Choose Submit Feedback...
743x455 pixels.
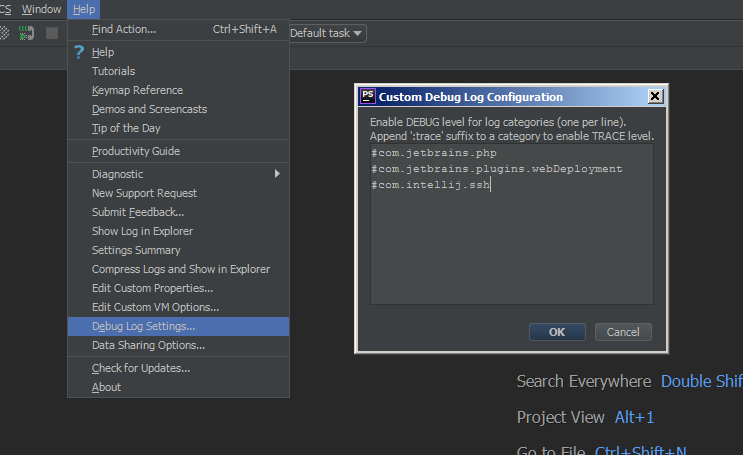point(178,212)
